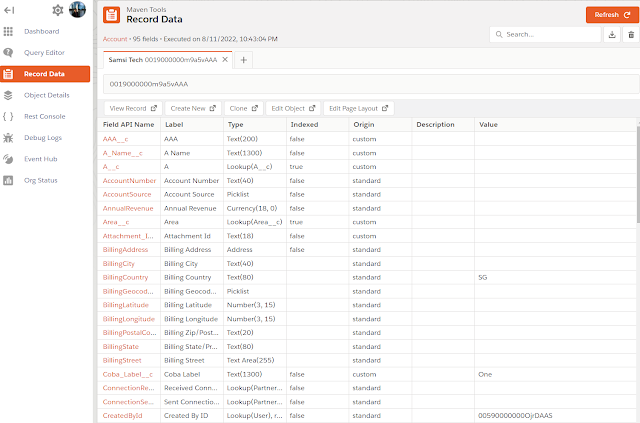Select the value 'One' cell

point(555,374)
